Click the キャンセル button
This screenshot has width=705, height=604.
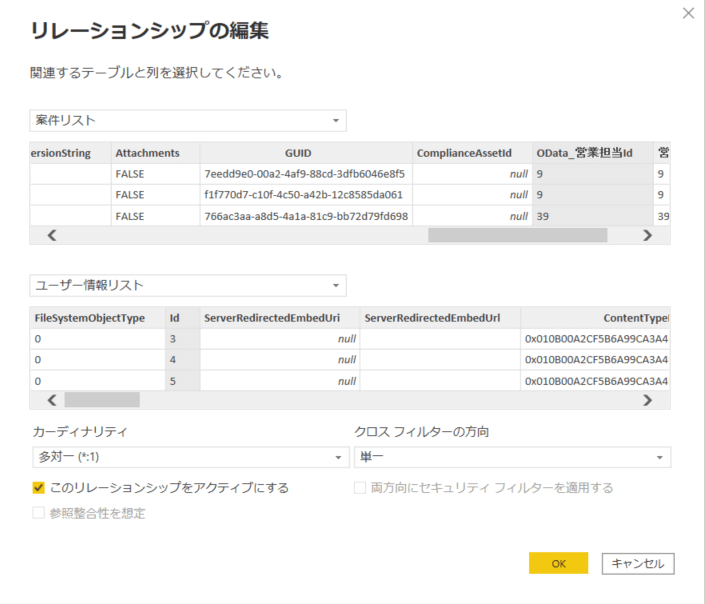point(638,564)
